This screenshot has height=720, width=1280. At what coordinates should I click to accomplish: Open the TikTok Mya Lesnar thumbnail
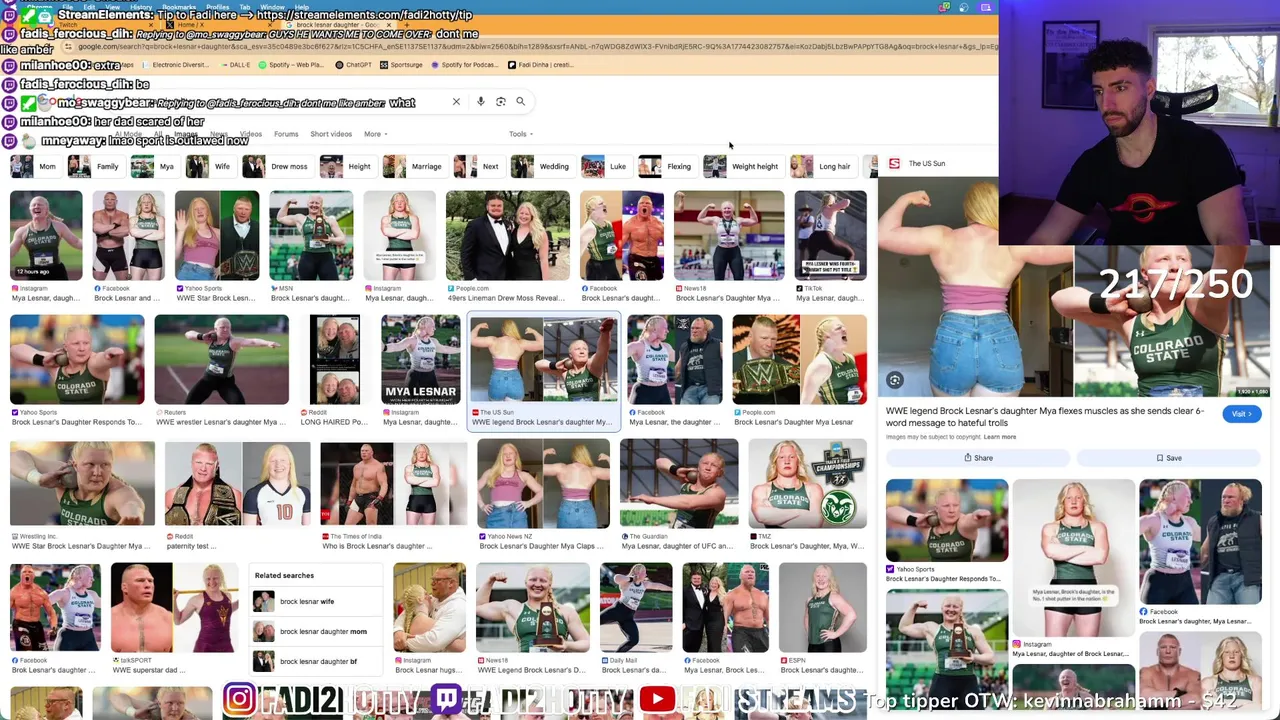point(831,236)
